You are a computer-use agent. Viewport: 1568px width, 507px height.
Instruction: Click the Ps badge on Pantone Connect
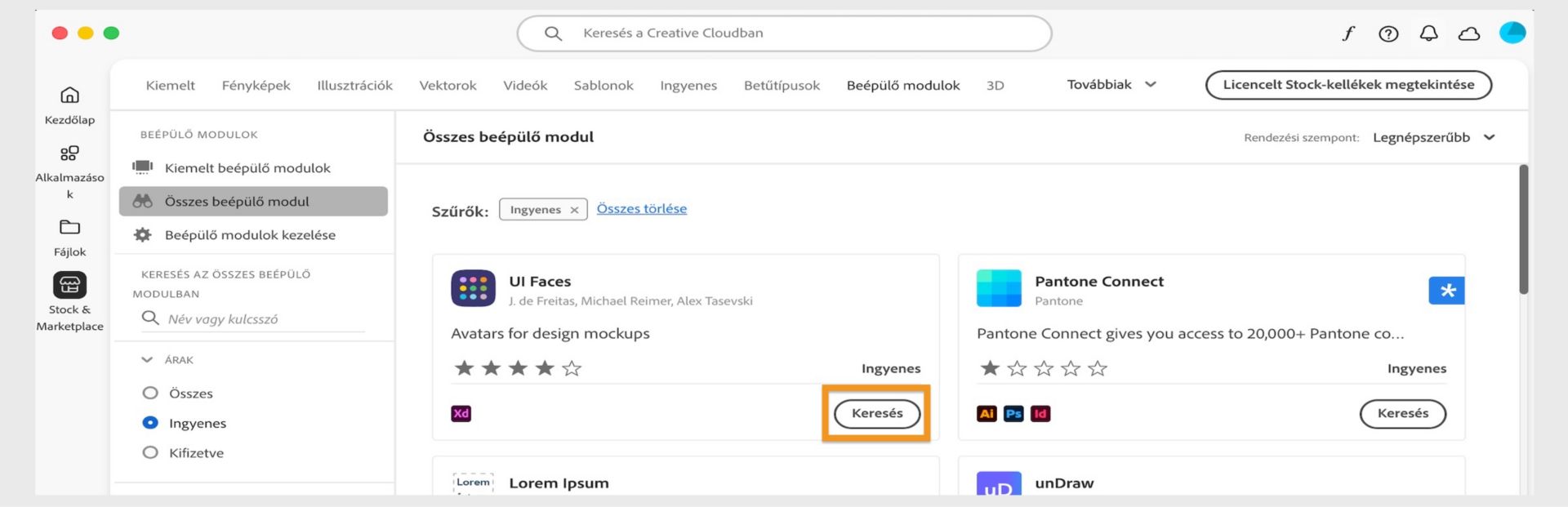click(x=1013, y=413)
